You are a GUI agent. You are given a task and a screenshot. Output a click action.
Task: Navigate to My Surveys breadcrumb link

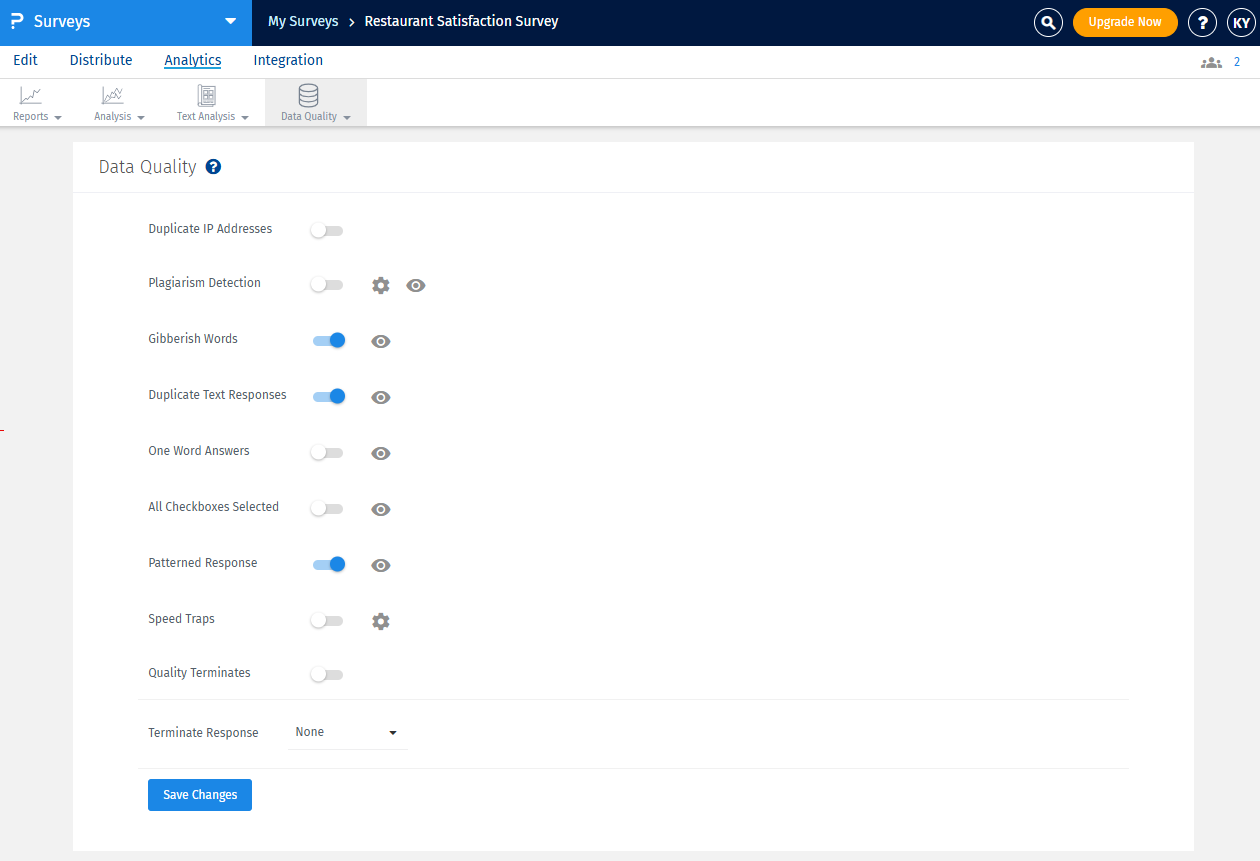pyautogui.click(x=303, y=20)
